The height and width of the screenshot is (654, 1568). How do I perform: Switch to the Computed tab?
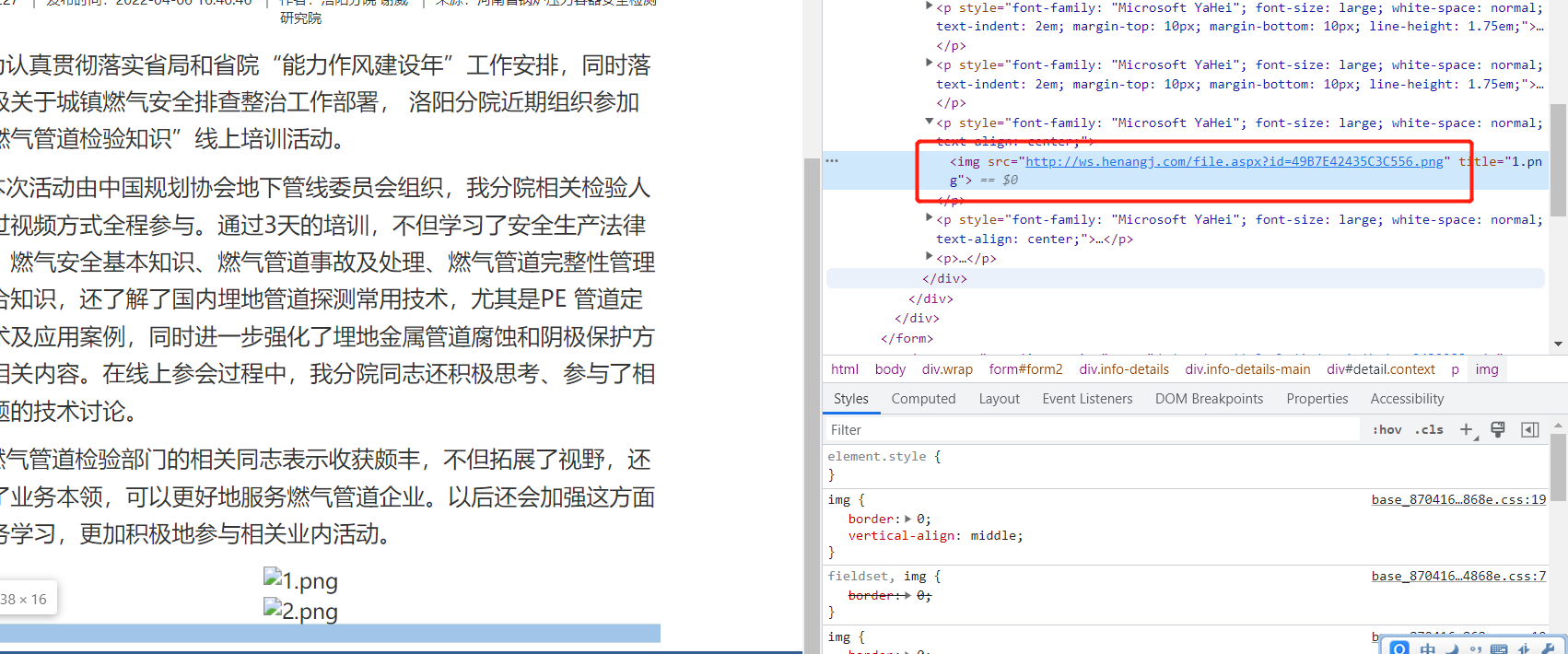click(923, 399)
